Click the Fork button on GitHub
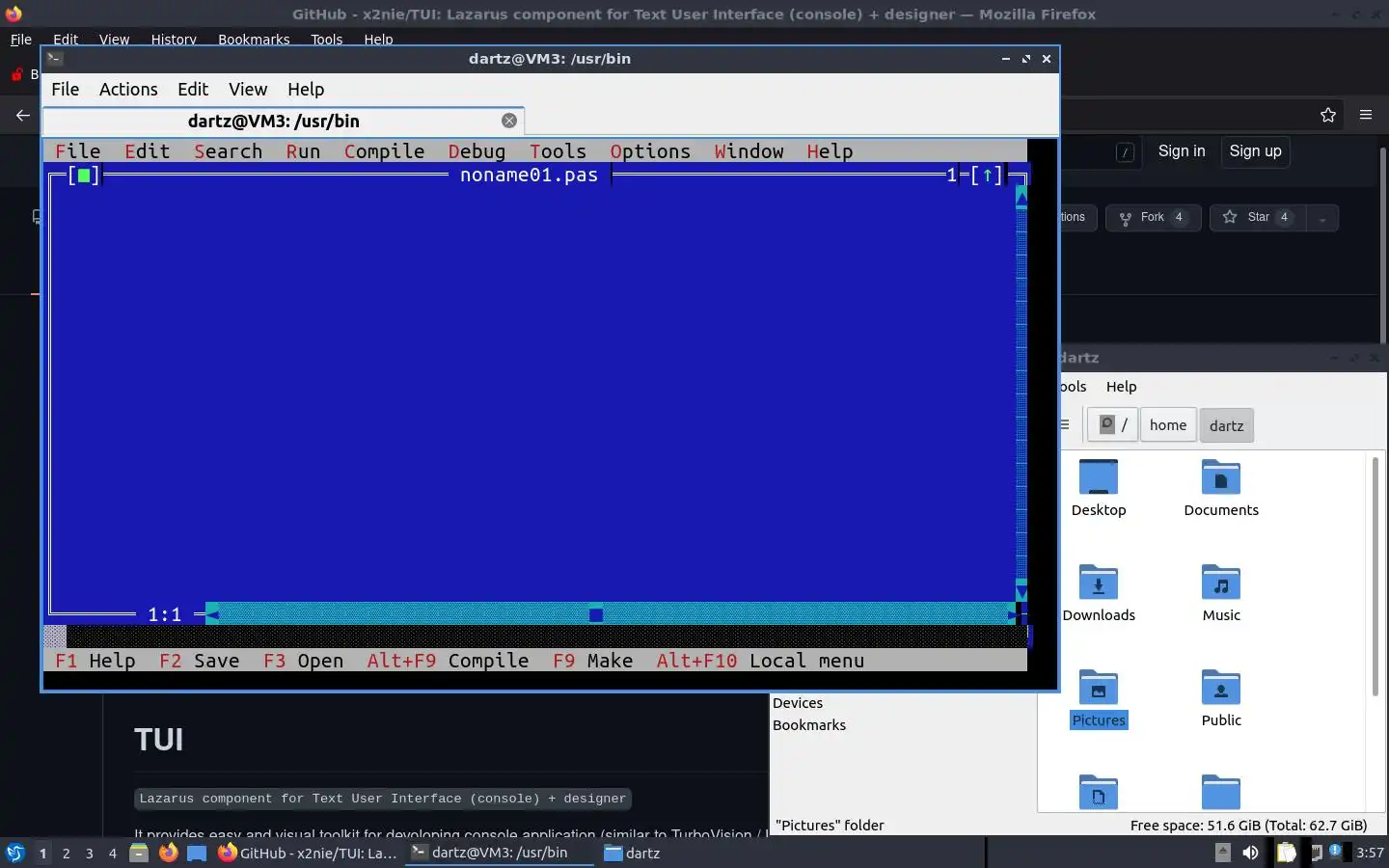The width and height of the screenshot is (1389, 868). (x=1153, y=218)
